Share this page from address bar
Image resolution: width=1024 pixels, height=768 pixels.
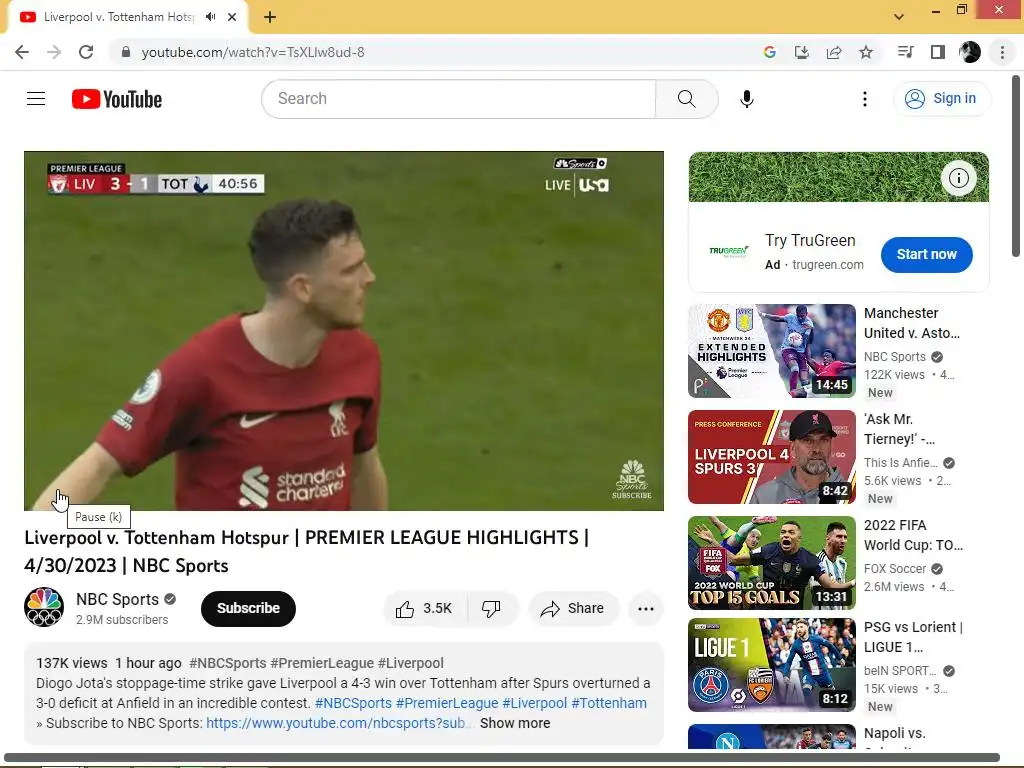[x=834, y=52]
